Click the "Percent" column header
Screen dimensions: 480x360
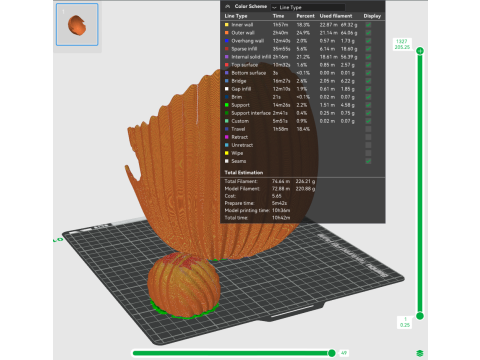305,16
